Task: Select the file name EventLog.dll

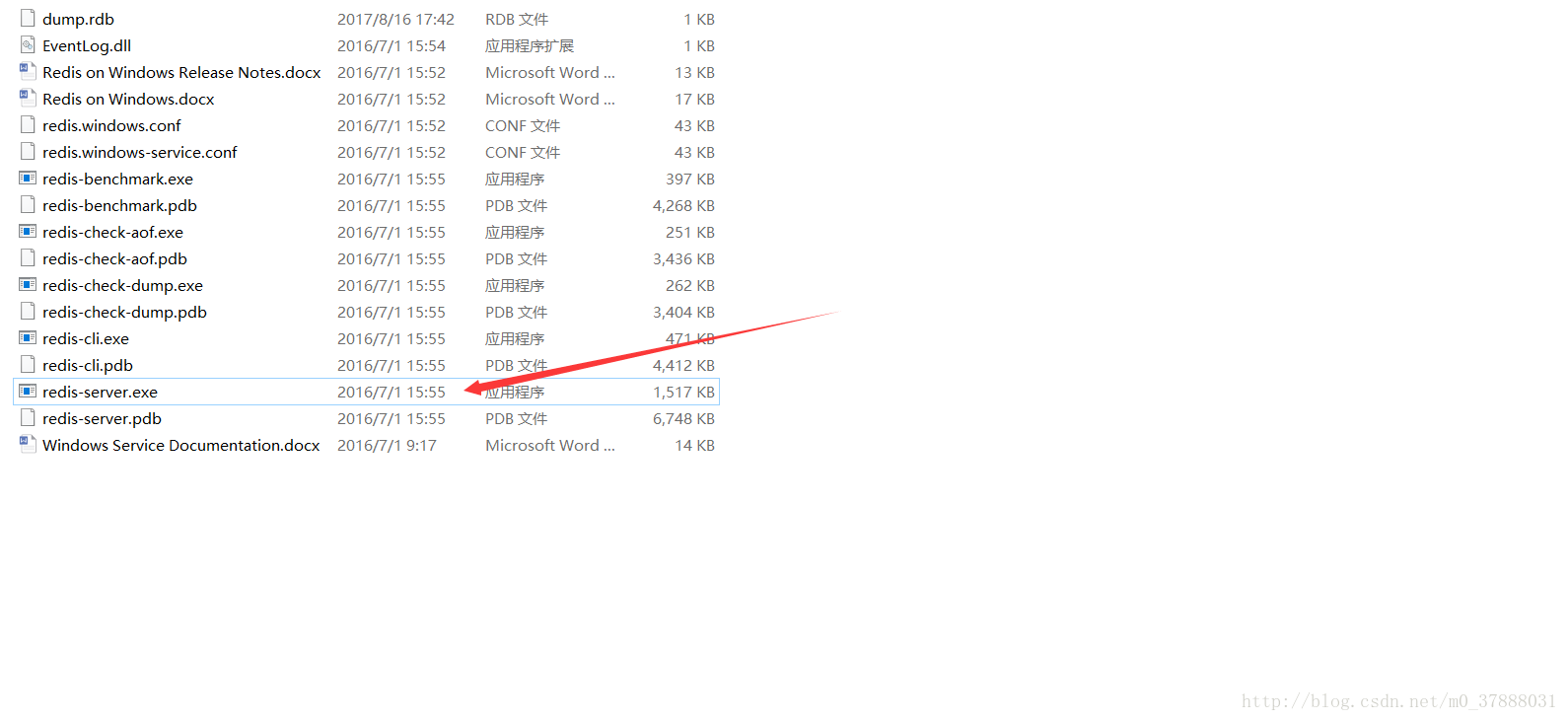Action: pyautogui.click(x=87, y=46)
